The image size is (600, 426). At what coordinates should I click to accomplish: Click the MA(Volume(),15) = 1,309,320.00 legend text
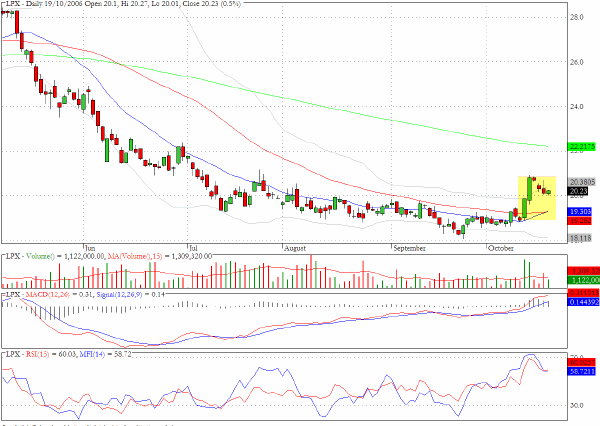pyautogui.click(x=160, y=256)
